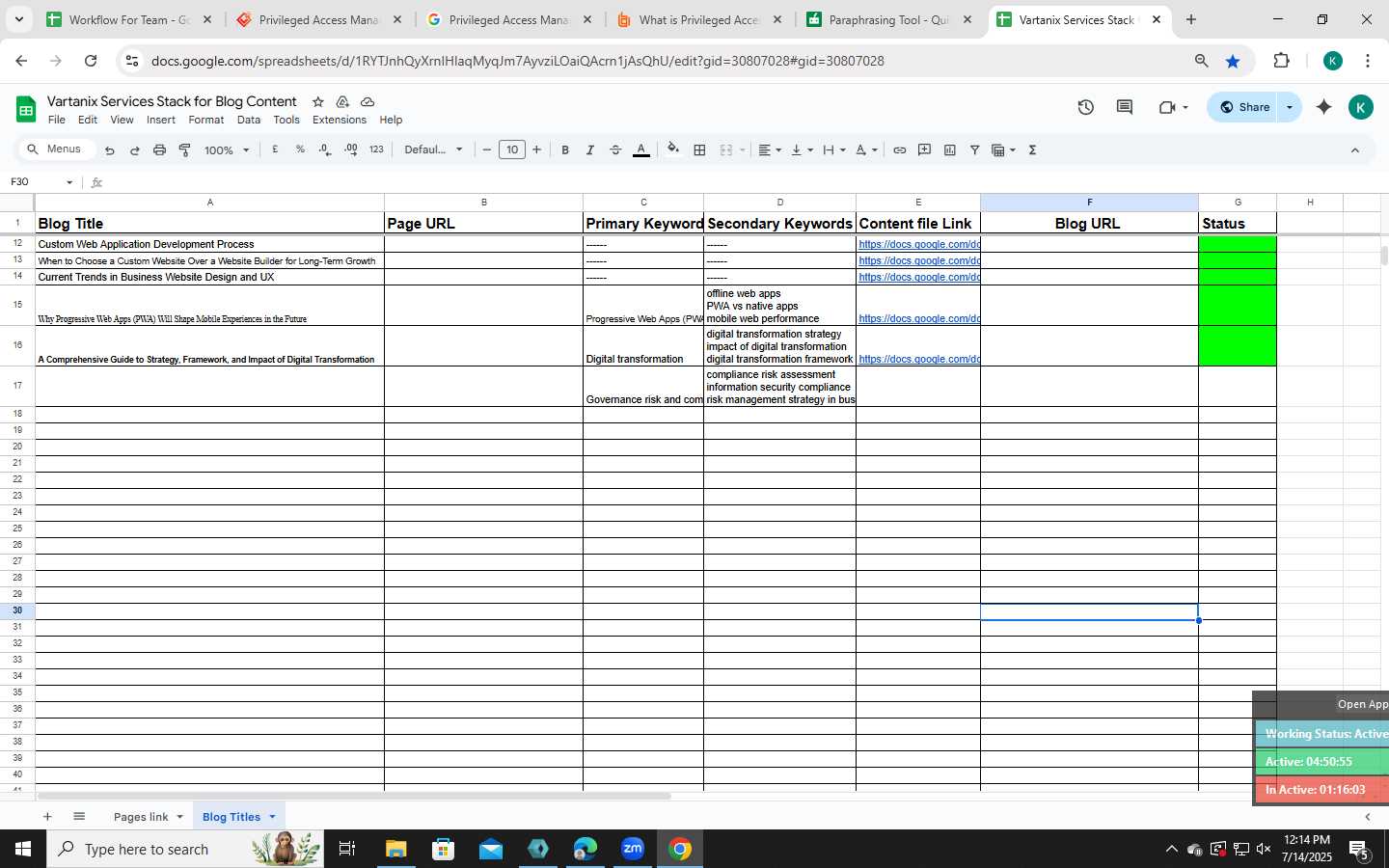Toggle bold formatting

[x=565, y=150]
